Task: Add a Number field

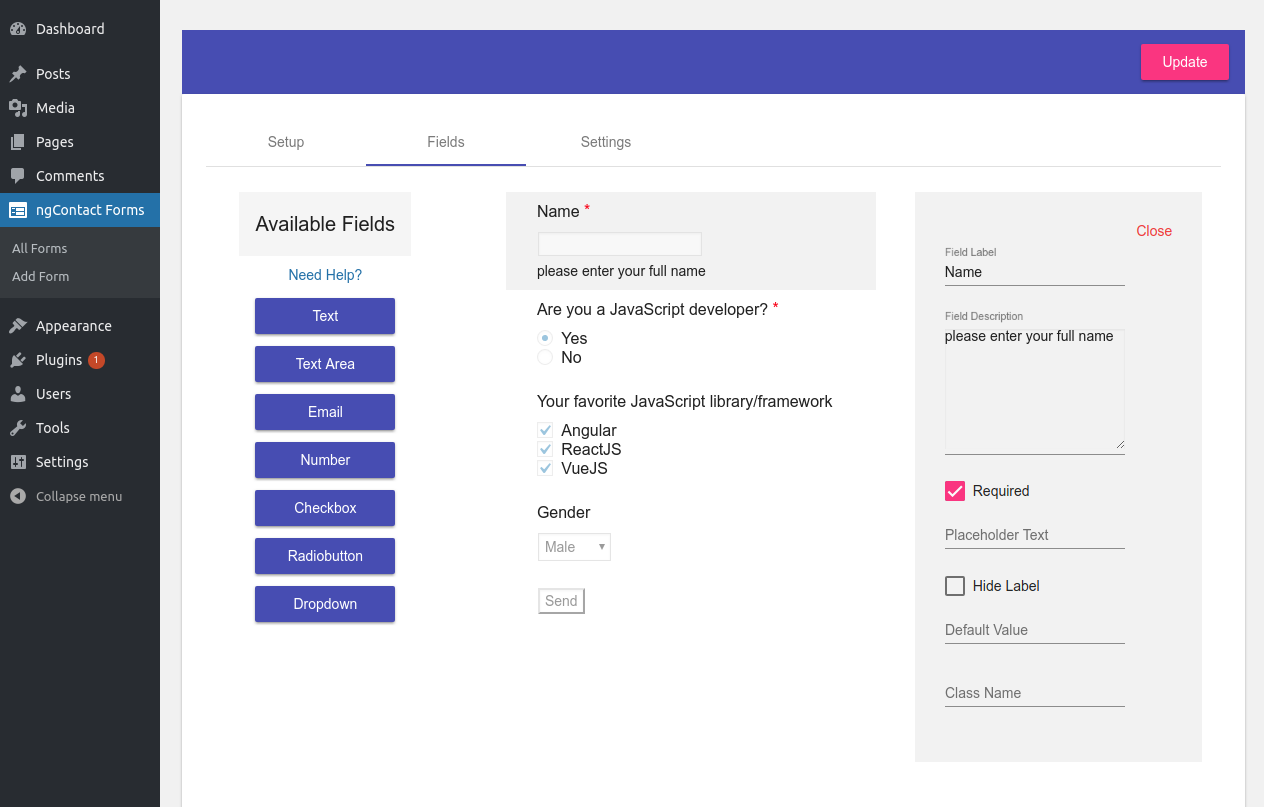Action: click(325, 460)
